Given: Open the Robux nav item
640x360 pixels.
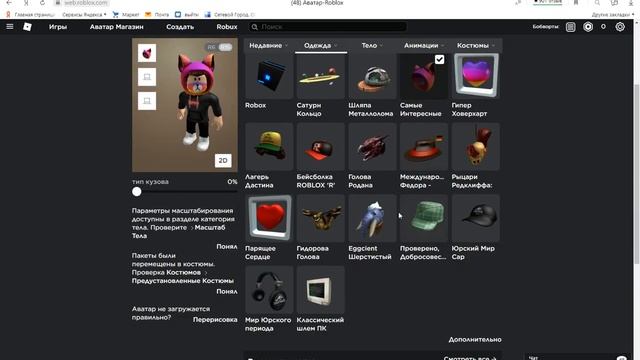Looking at the screenshot, I should click(227, 27).
